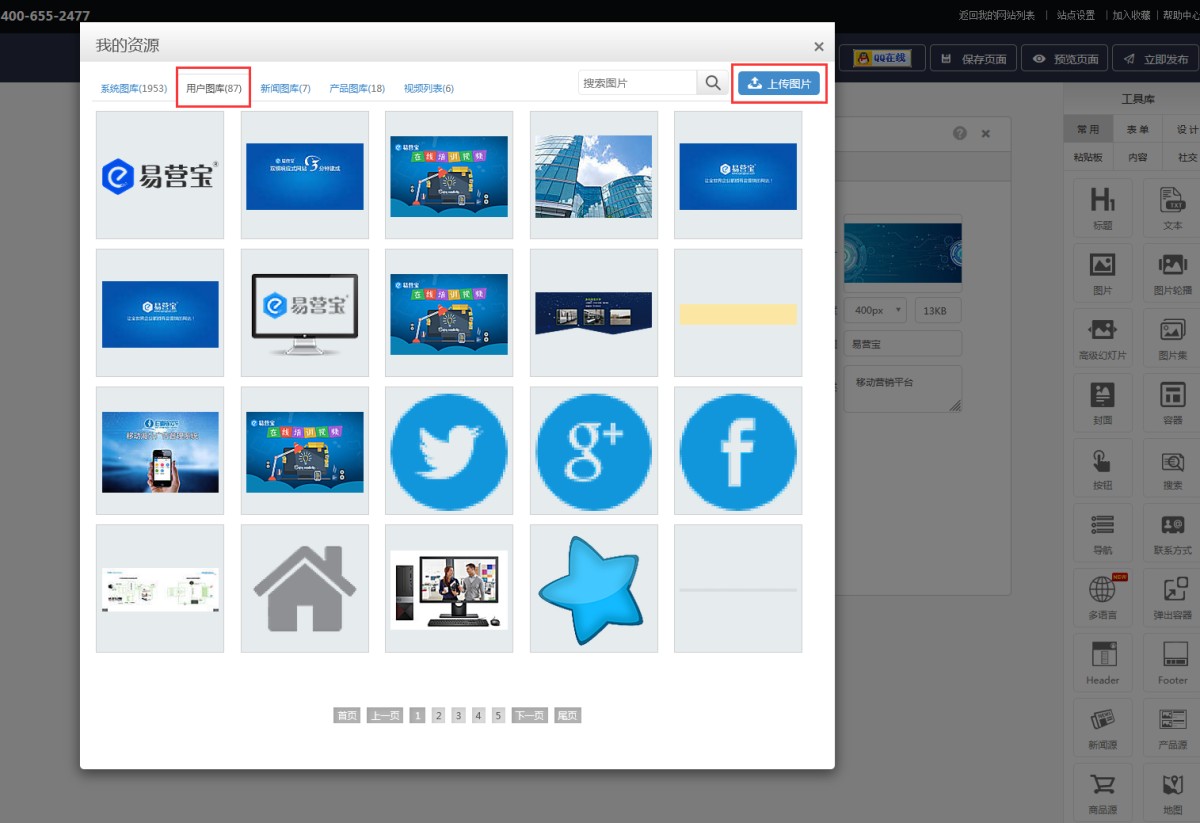Add the 封面 cover component
The height and width of the screenshot is (823, 1200).
coord(1102,403)
